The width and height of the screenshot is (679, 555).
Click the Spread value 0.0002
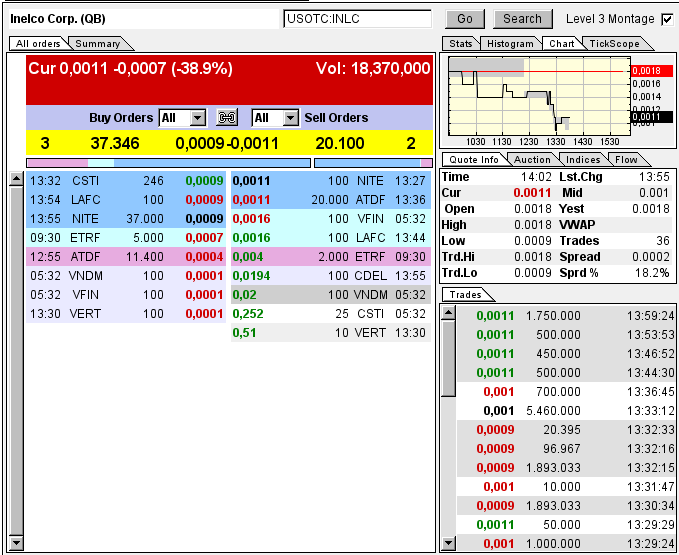tap(650, 257)
